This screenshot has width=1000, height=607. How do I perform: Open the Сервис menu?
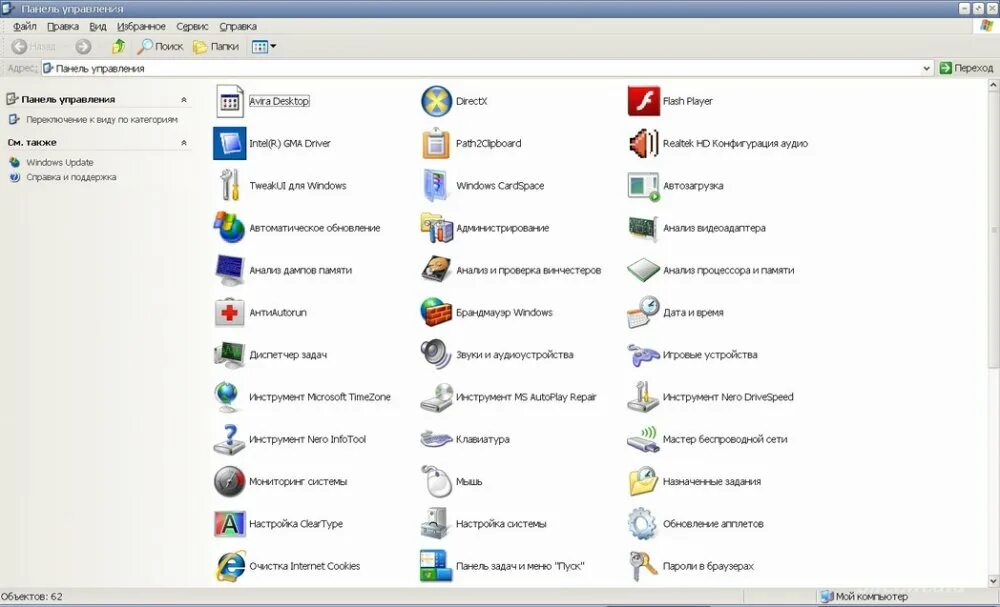(x=192, y=27)
